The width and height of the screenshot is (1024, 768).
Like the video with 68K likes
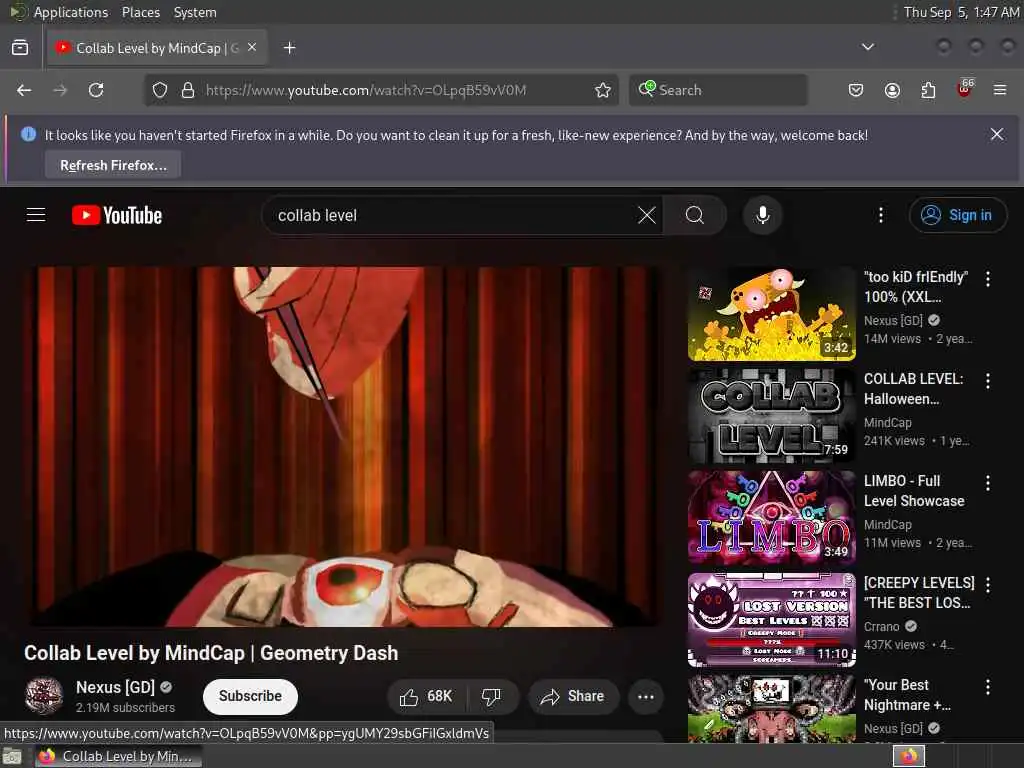click(x=426, y=697)
